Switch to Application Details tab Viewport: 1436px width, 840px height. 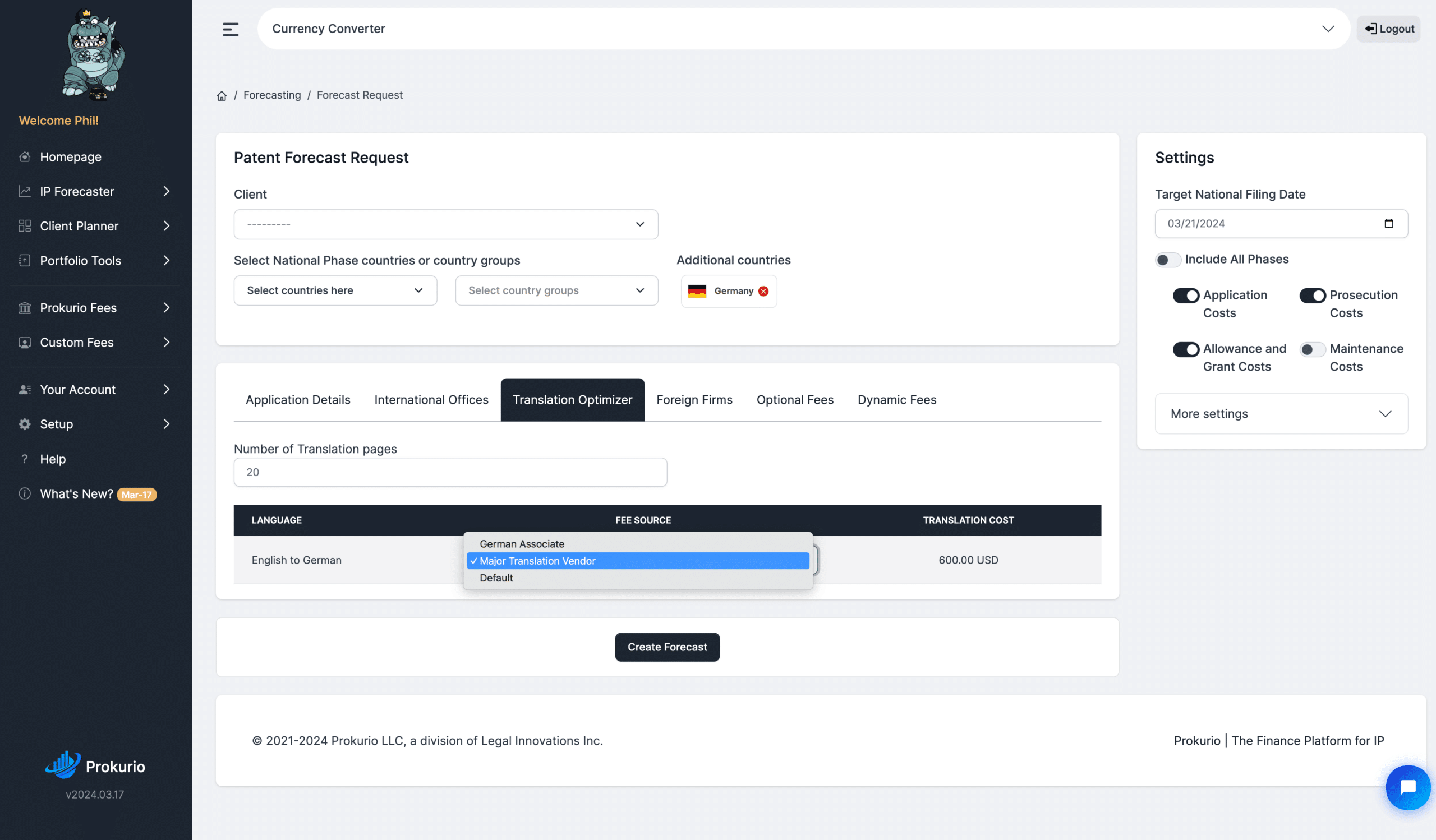tap(297, 400)
